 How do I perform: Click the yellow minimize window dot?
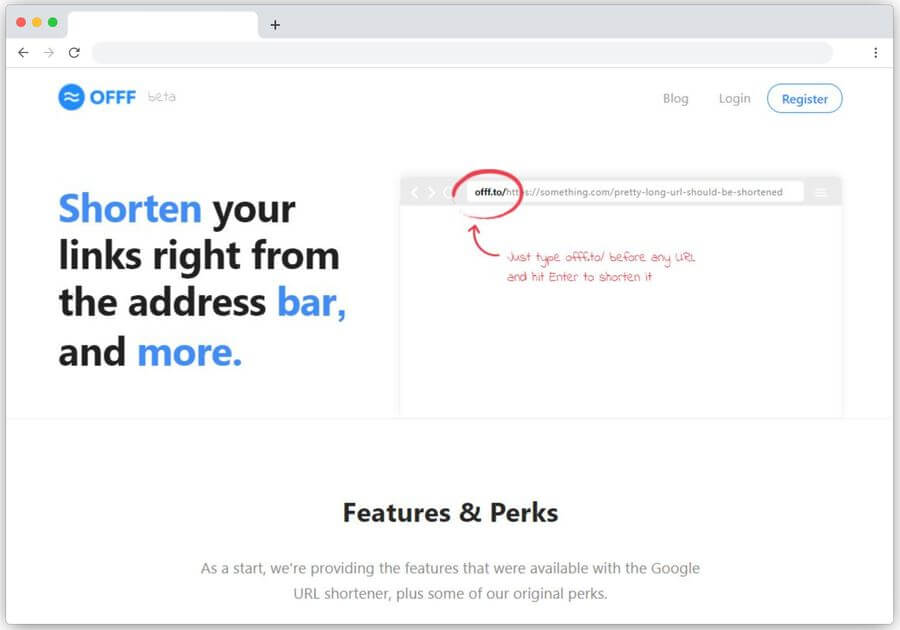coord(37,22)
